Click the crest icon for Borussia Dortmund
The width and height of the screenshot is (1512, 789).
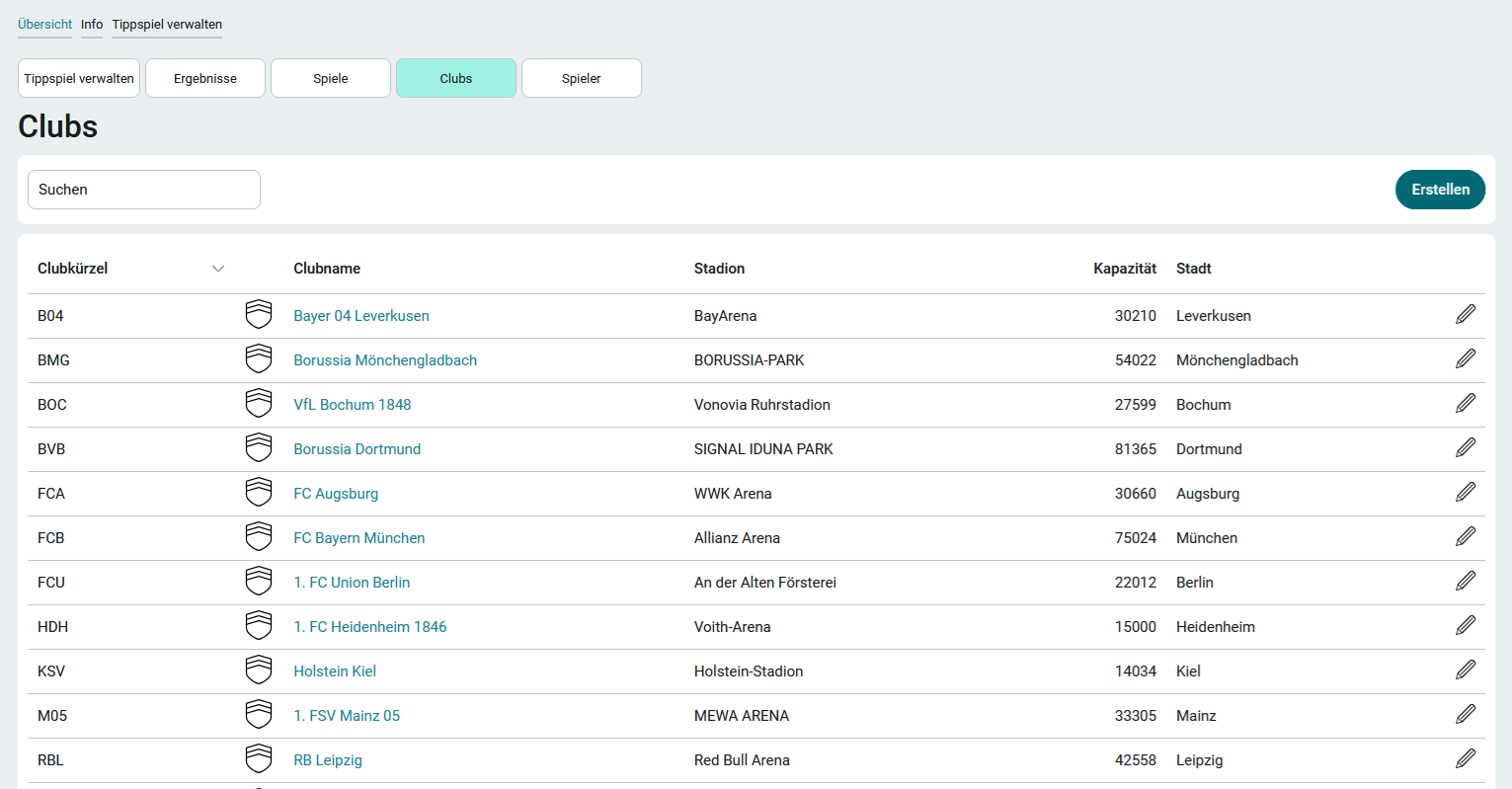tap(259, 448)
